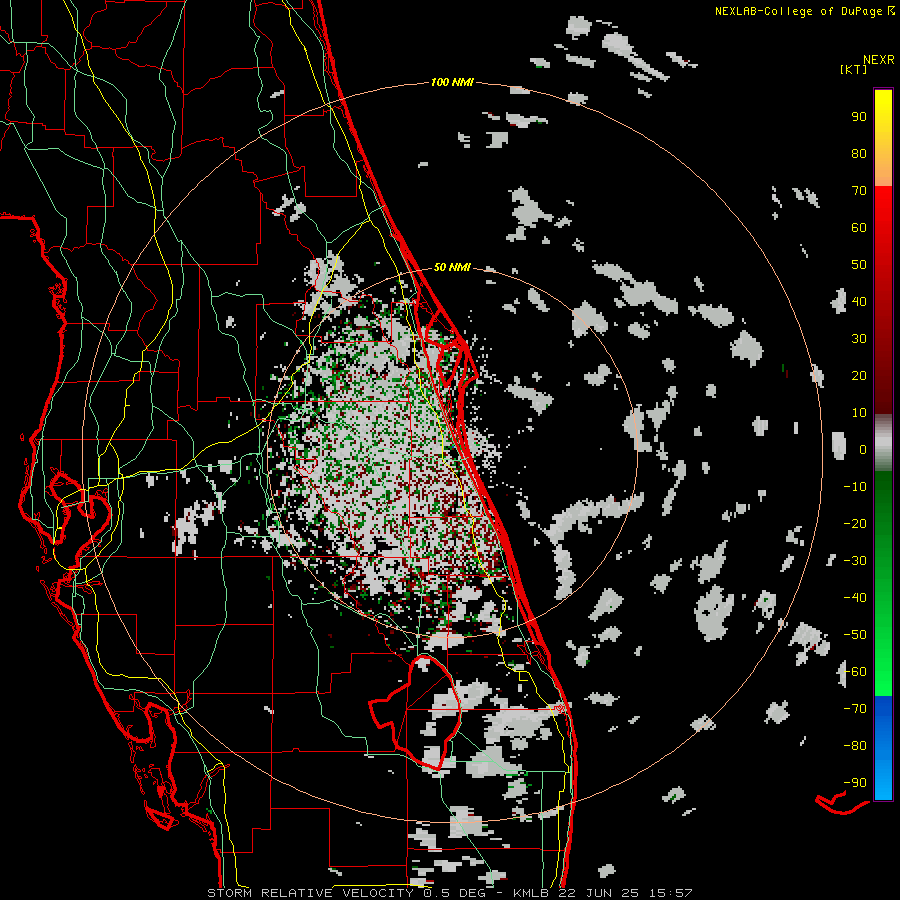Screen dimensions: 900x900
Task: Click the 60 value on the velocity scale
Action: (x=859, y=228)
